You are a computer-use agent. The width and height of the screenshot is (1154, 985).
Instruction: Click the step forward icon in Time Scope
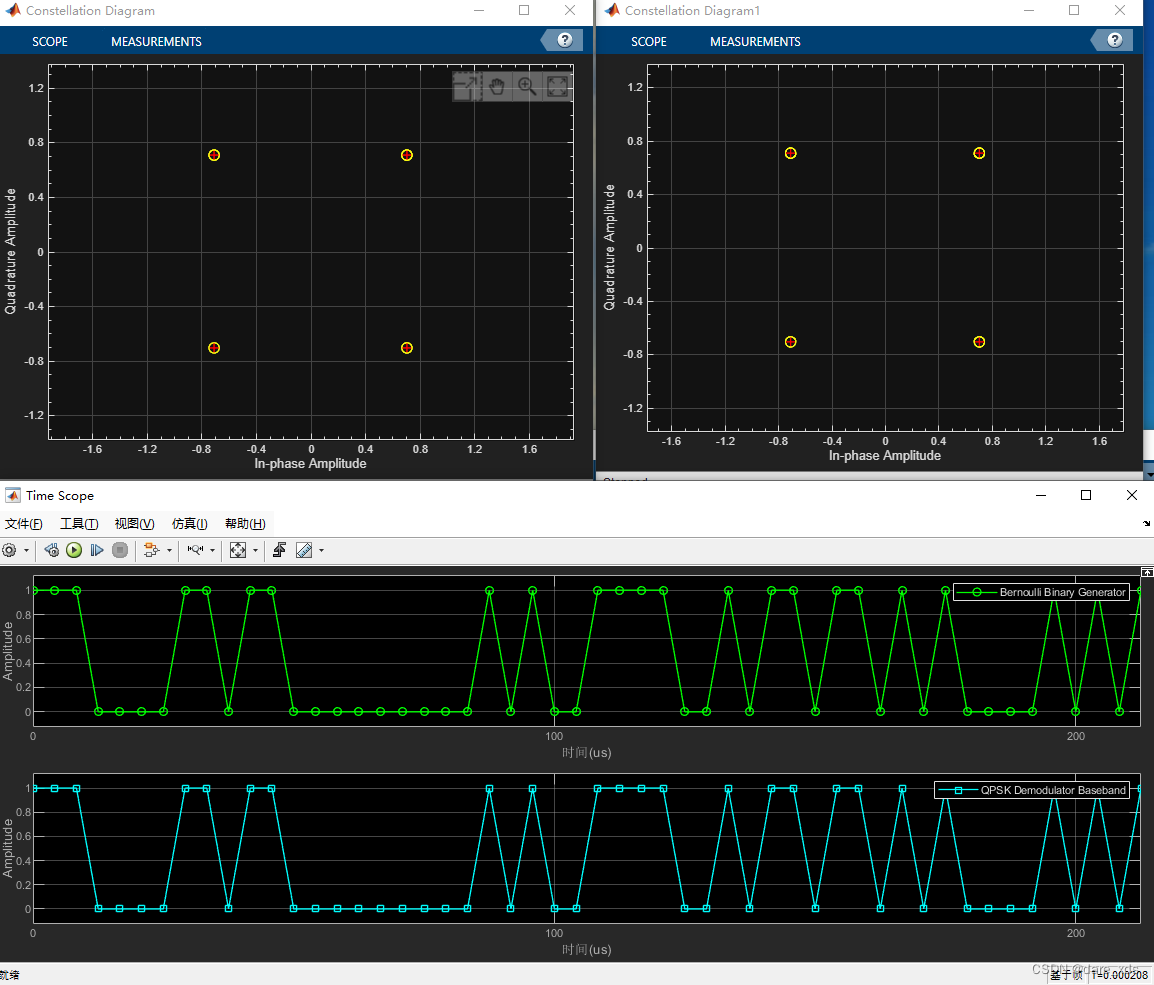click(x=97, y=550)
